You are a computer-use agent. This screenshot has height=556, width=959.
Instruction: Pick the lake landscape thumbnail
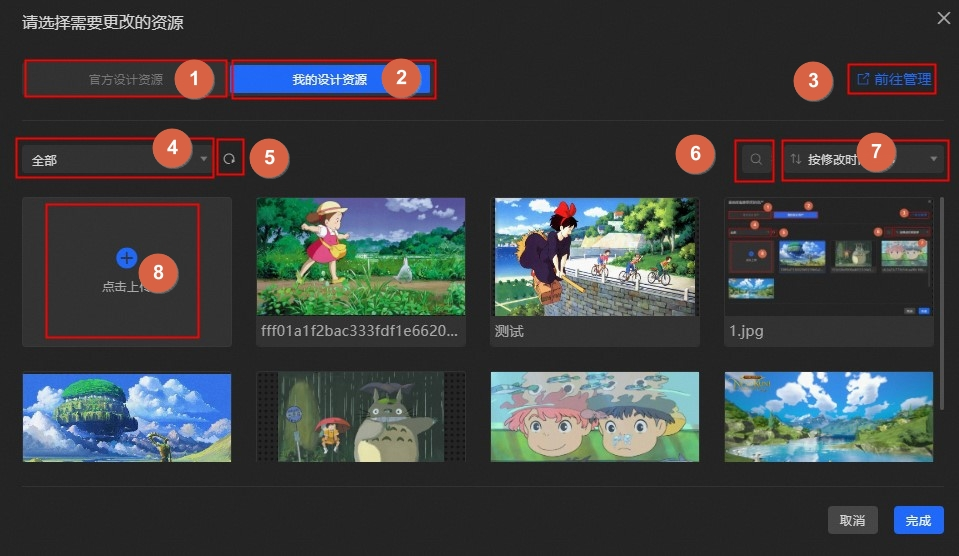point(829,417)
